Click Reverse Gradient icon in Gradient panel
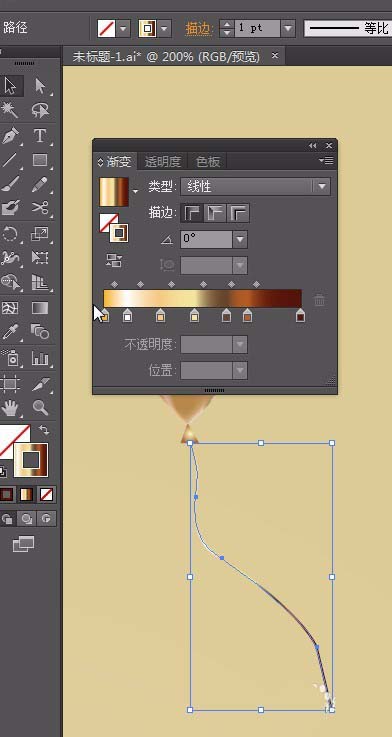 [114, 261]
